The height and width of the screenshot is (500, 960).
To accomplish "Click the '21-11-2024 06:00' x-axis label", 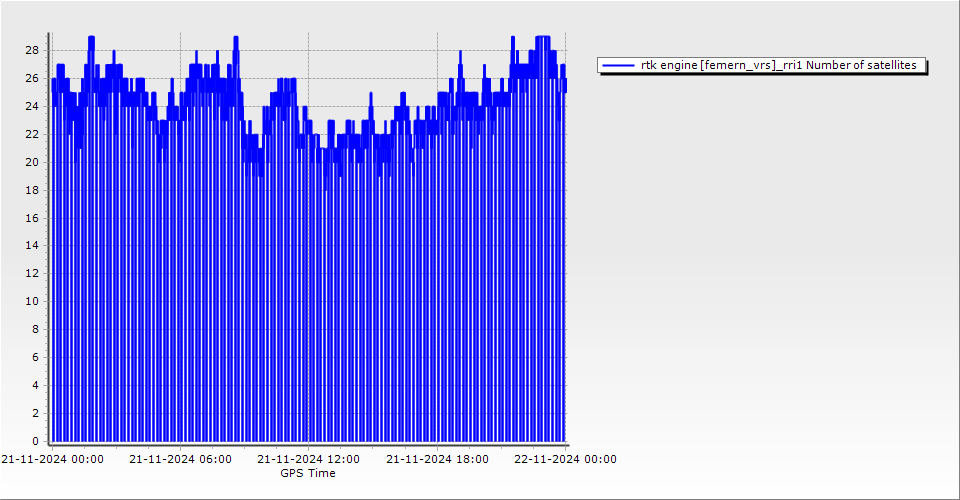I will point(180,459).
